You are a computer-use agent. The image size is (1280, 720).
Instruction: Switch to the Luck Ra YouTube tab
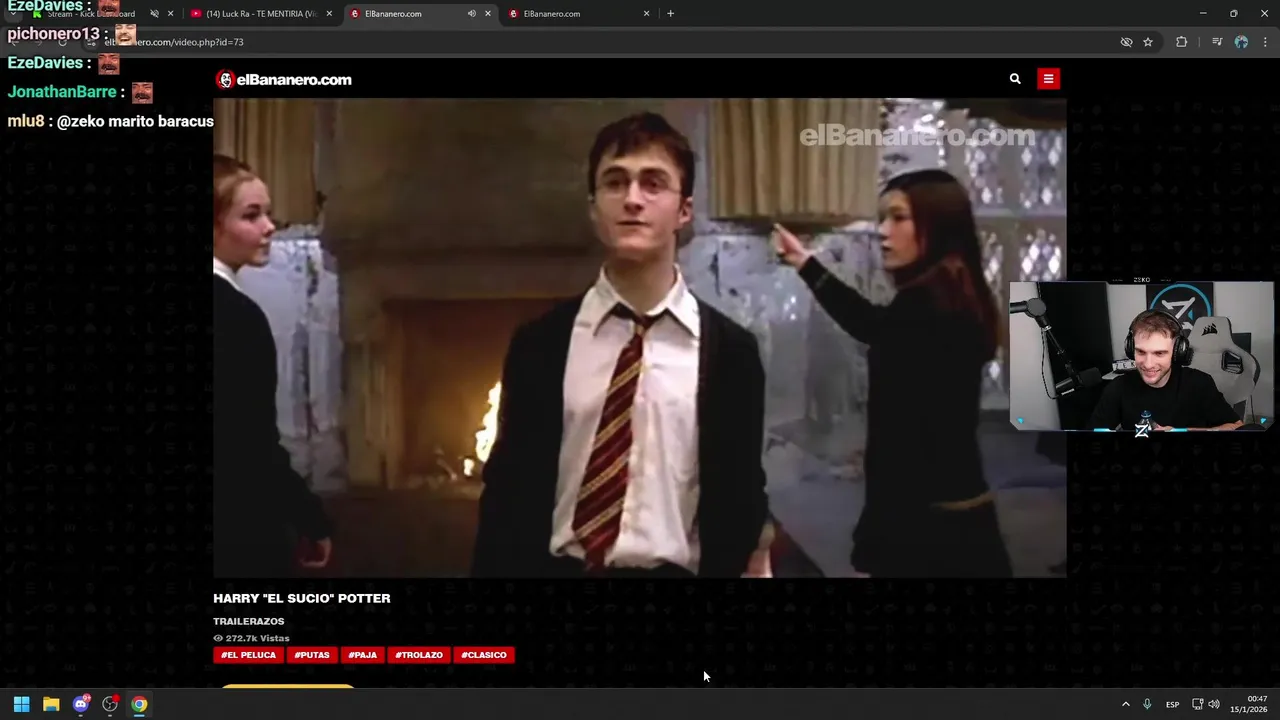pyautogui.click(x=262, y=14)
